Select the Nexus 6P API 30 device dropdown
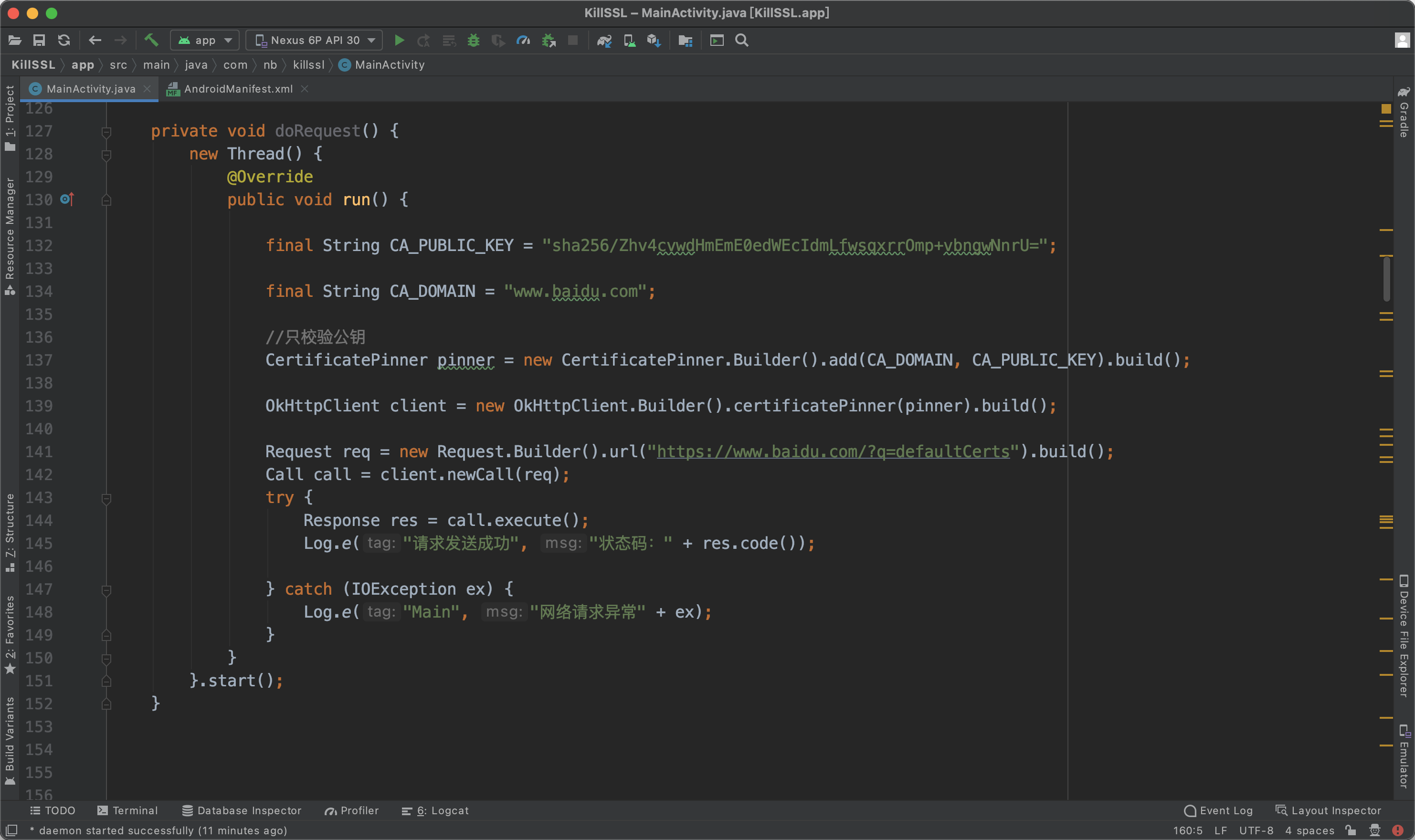1415x840 pixels. 313,40
